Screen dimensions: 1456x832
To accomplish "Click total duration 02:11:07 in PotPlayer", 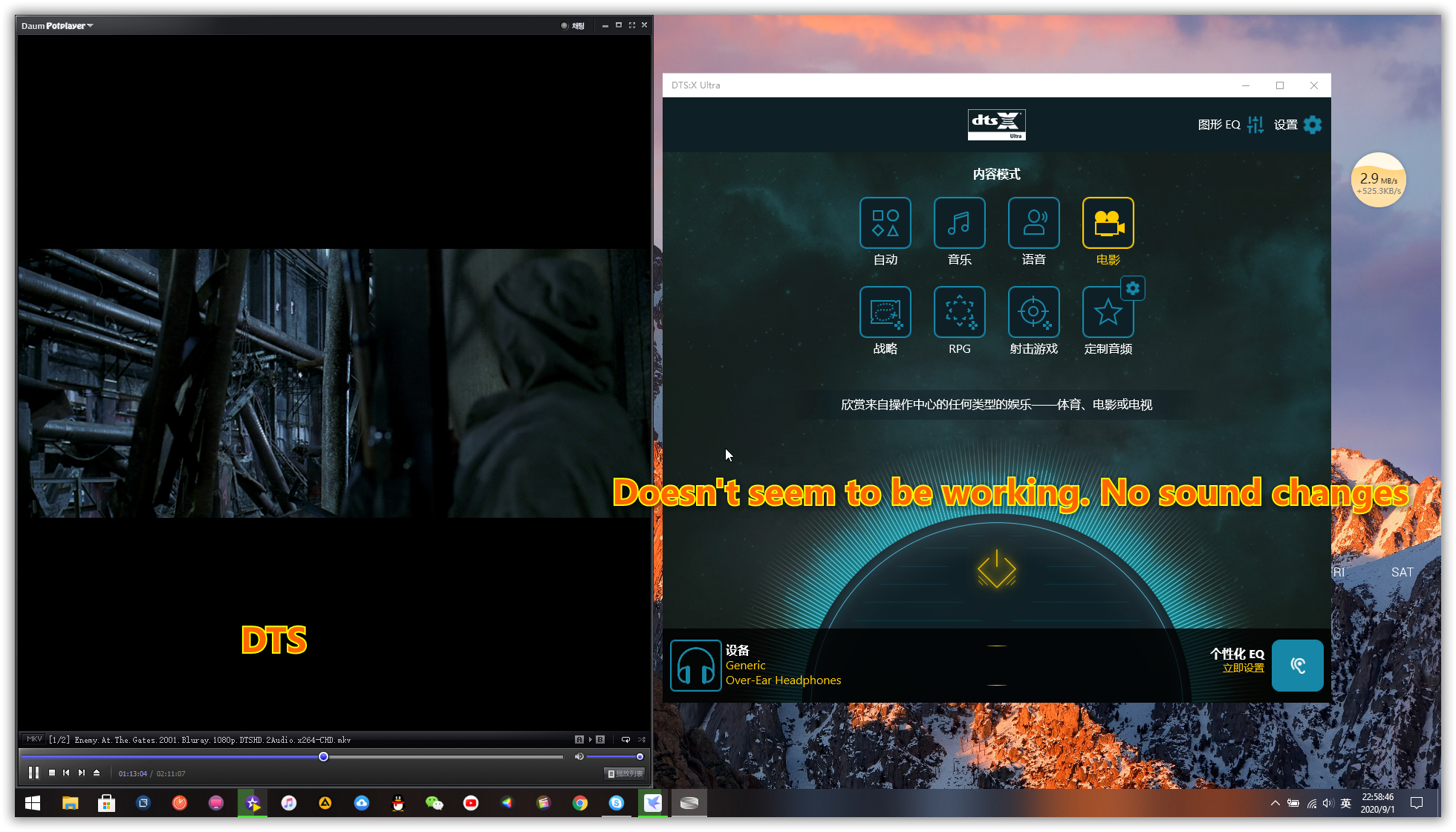I will pos(171,773).
